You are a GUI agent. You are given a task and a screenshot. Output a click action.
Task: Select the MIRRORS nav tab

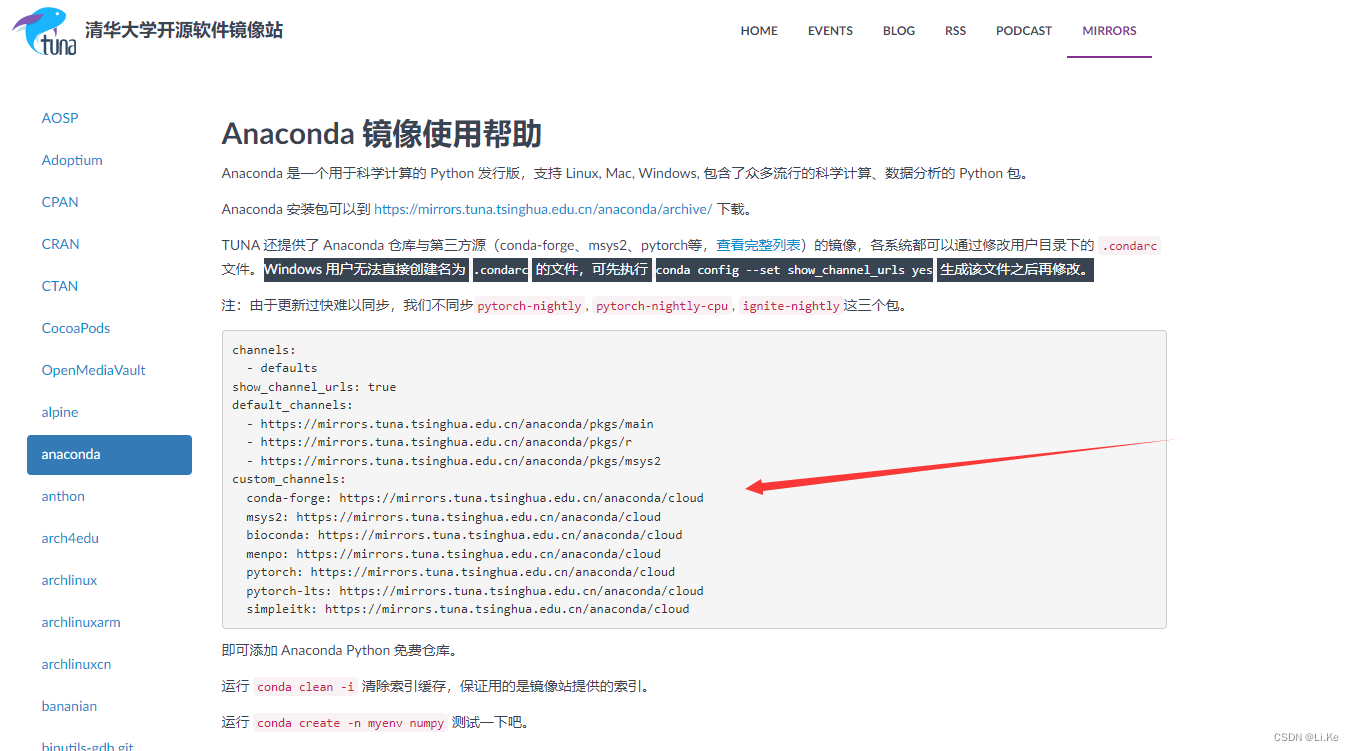tap(1109, 31)
